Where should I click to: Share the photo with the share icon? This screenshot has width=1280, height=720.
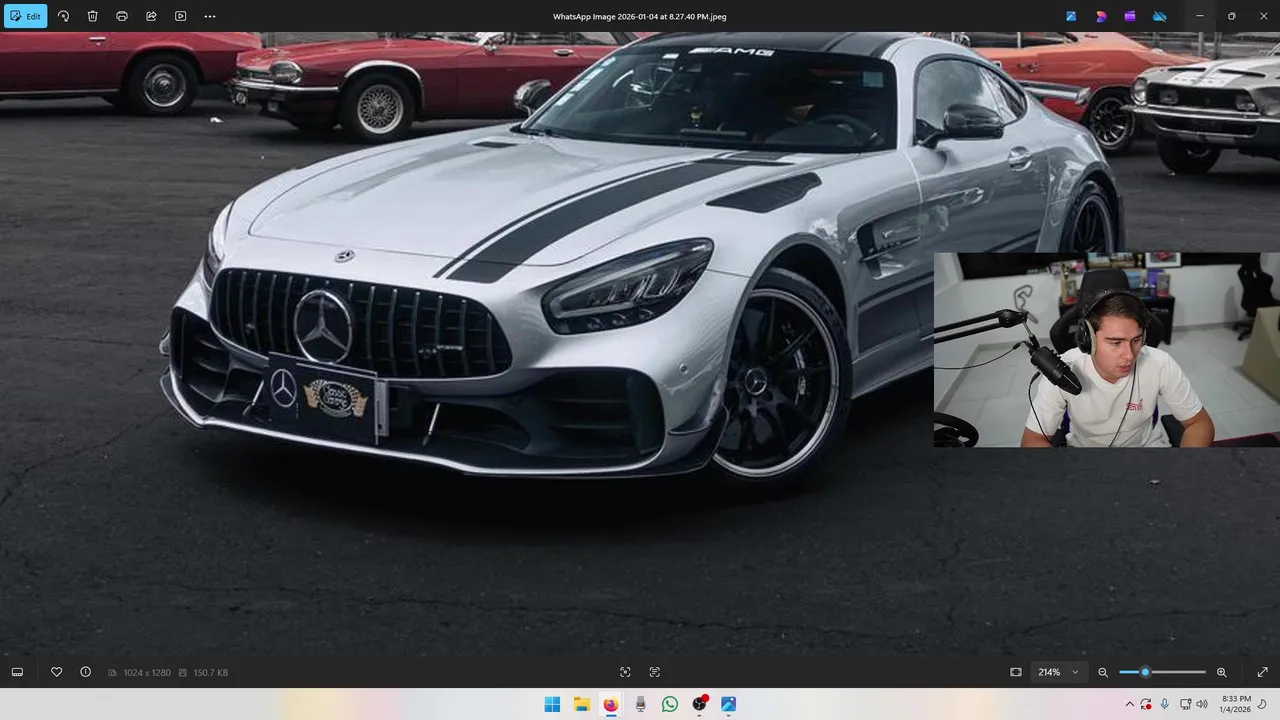151,16
